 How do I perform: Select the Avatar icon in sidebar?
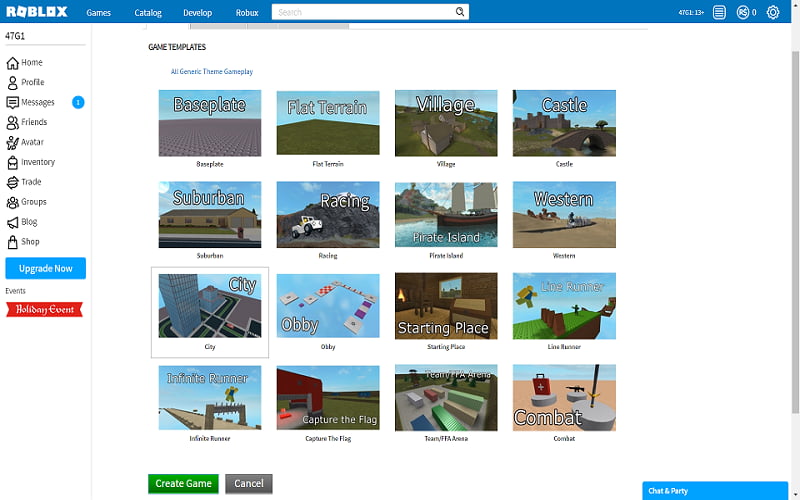click(13, 142)
